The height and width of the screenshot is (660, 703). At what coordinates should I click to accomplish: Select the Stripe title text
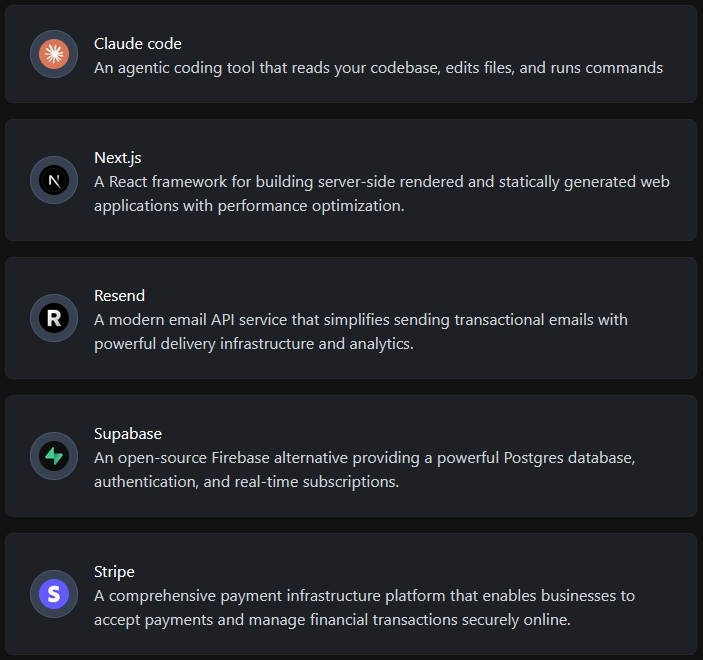(x=114, y=572)
